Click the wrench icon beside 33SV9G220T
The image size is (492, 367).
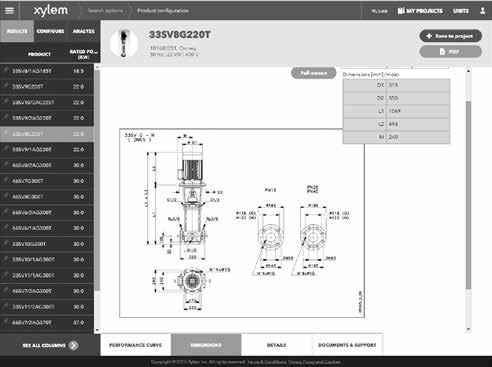pyautogui.click(x=6, y=86)
